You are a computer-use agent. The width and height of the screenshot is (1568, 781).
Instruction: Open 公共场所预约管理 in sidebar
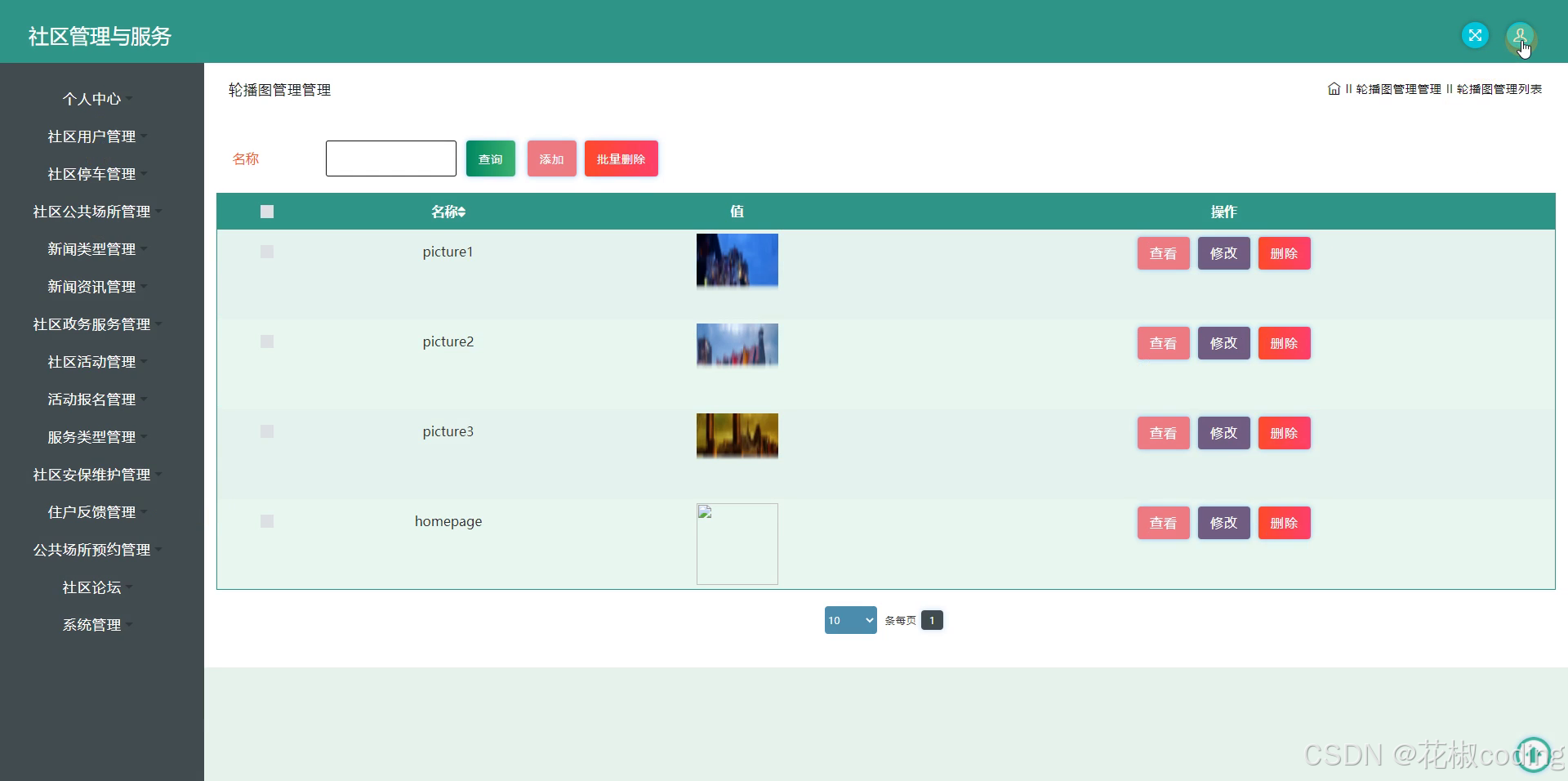point(97,550)
